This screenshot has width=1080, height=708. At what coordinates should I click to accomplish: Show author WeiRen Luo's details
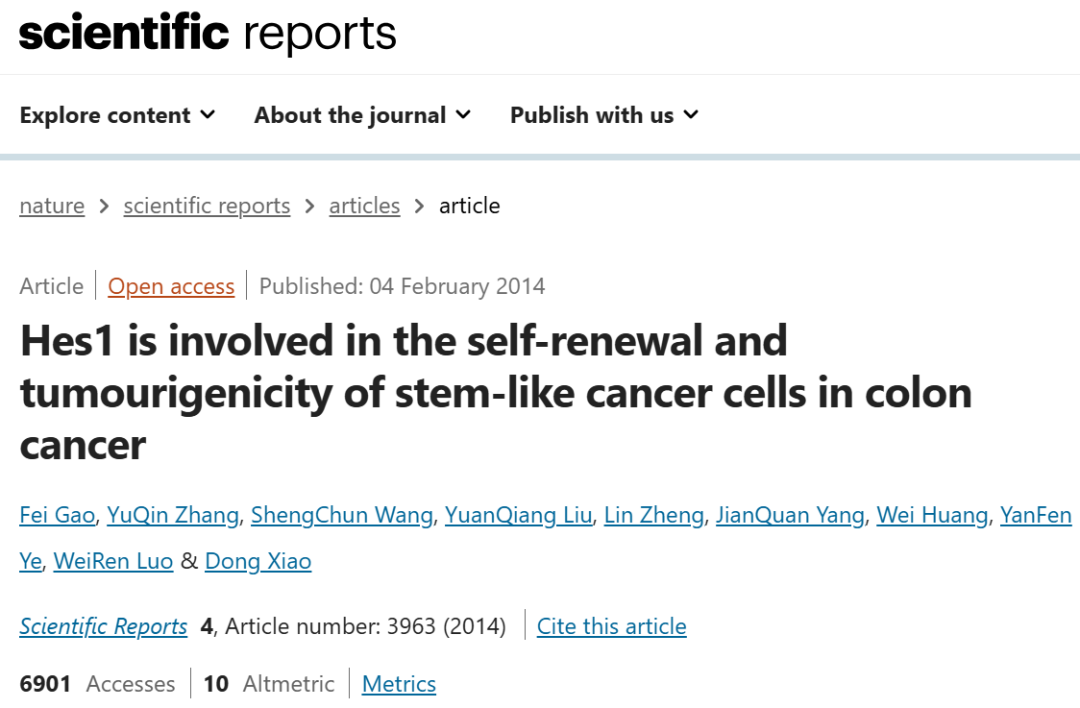pyautogui.click(x=113, y=561)
